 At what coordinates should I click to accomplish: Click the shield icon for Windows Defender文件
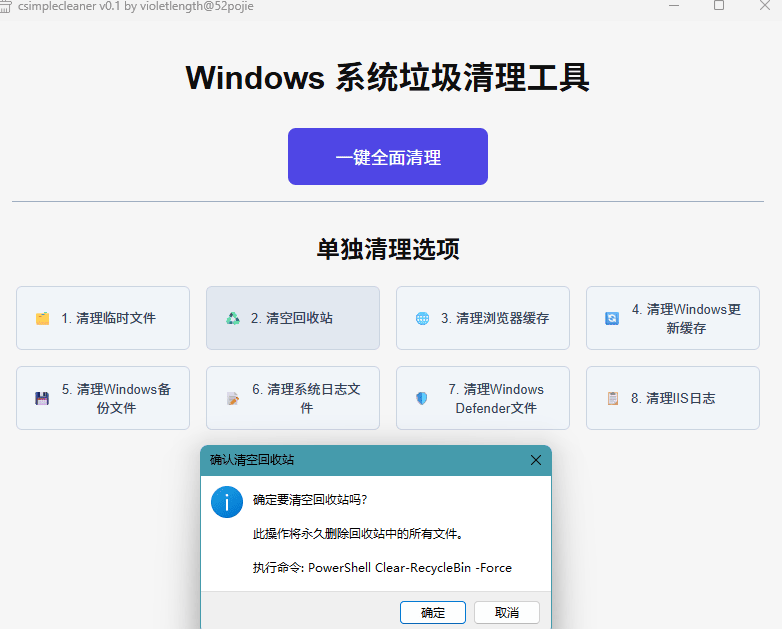422,398
